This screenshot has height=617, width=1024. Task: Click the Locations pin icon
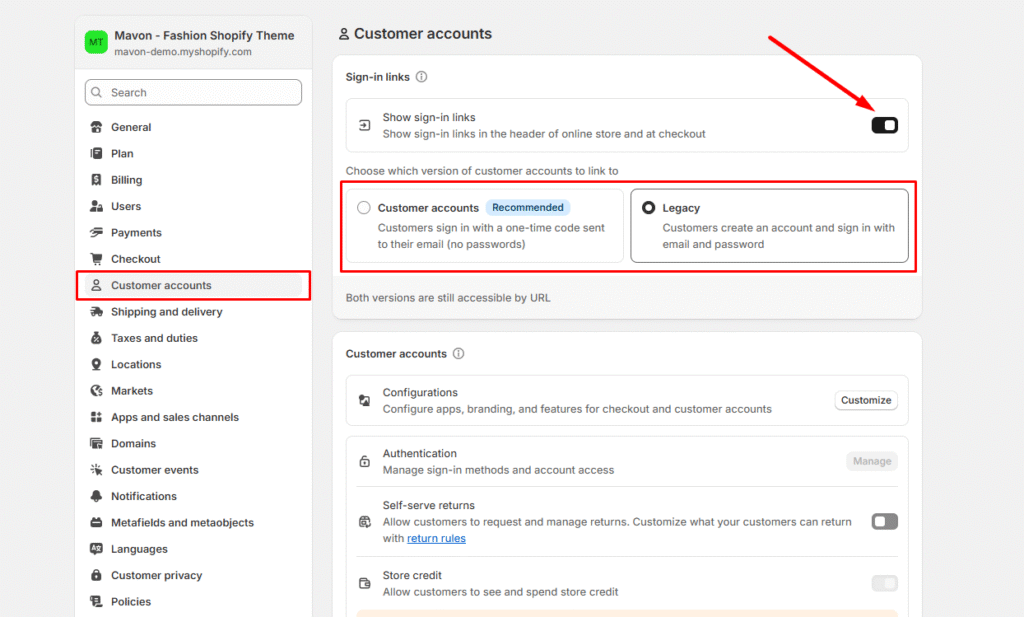(96, 365)
